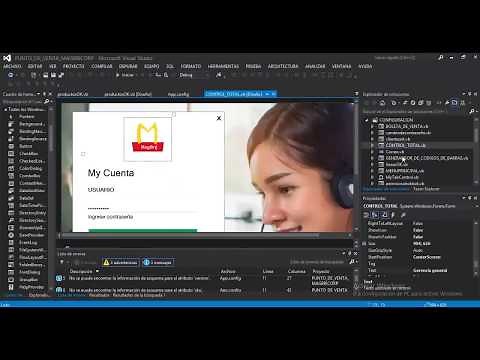Select CONTROL_TOTAL.vb file in Solution Explorer
The image size is (480, 360).
pyautogui.click(x=406, y=145)
